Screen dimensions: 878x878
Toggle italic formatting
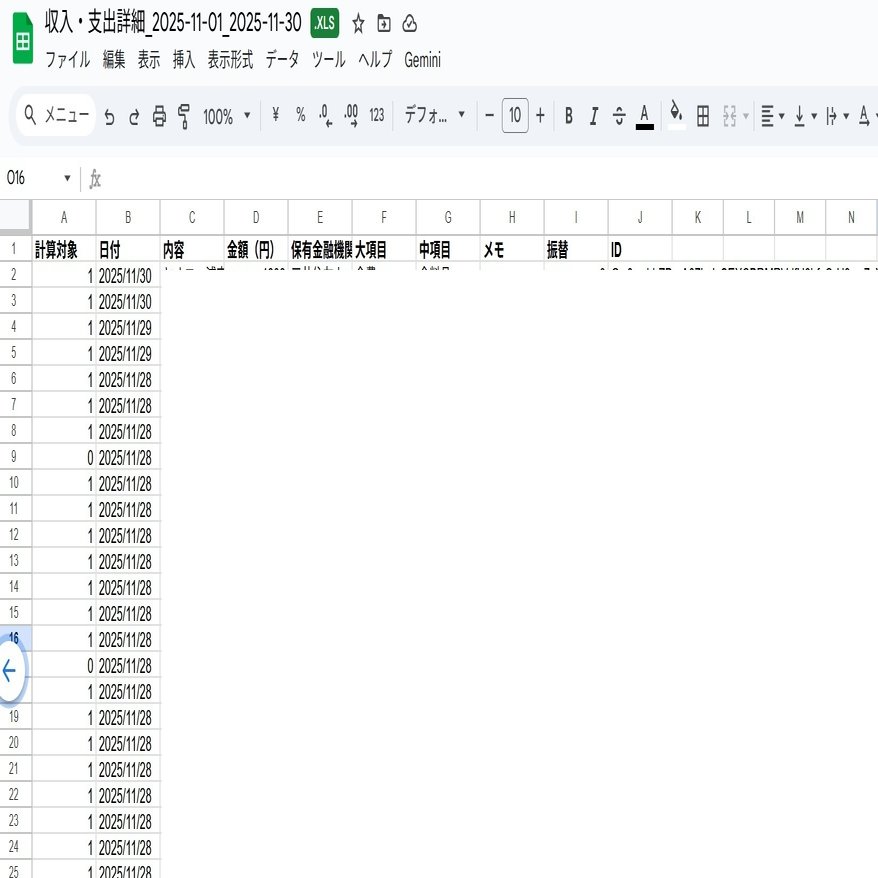coord(592,115)
